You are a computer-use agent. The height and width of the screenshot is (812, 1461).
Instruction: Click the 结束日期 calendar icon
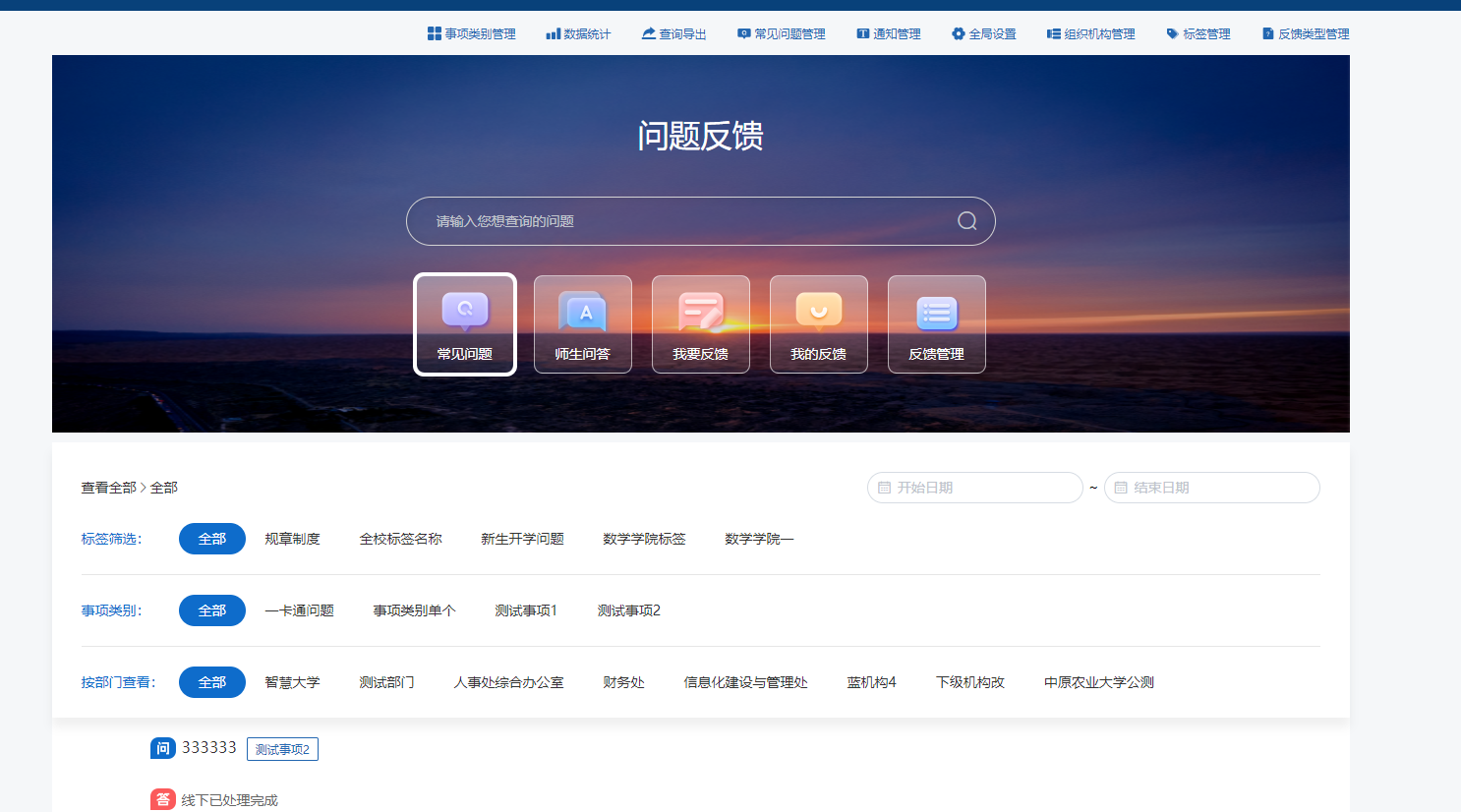(x=1121, y=488)
